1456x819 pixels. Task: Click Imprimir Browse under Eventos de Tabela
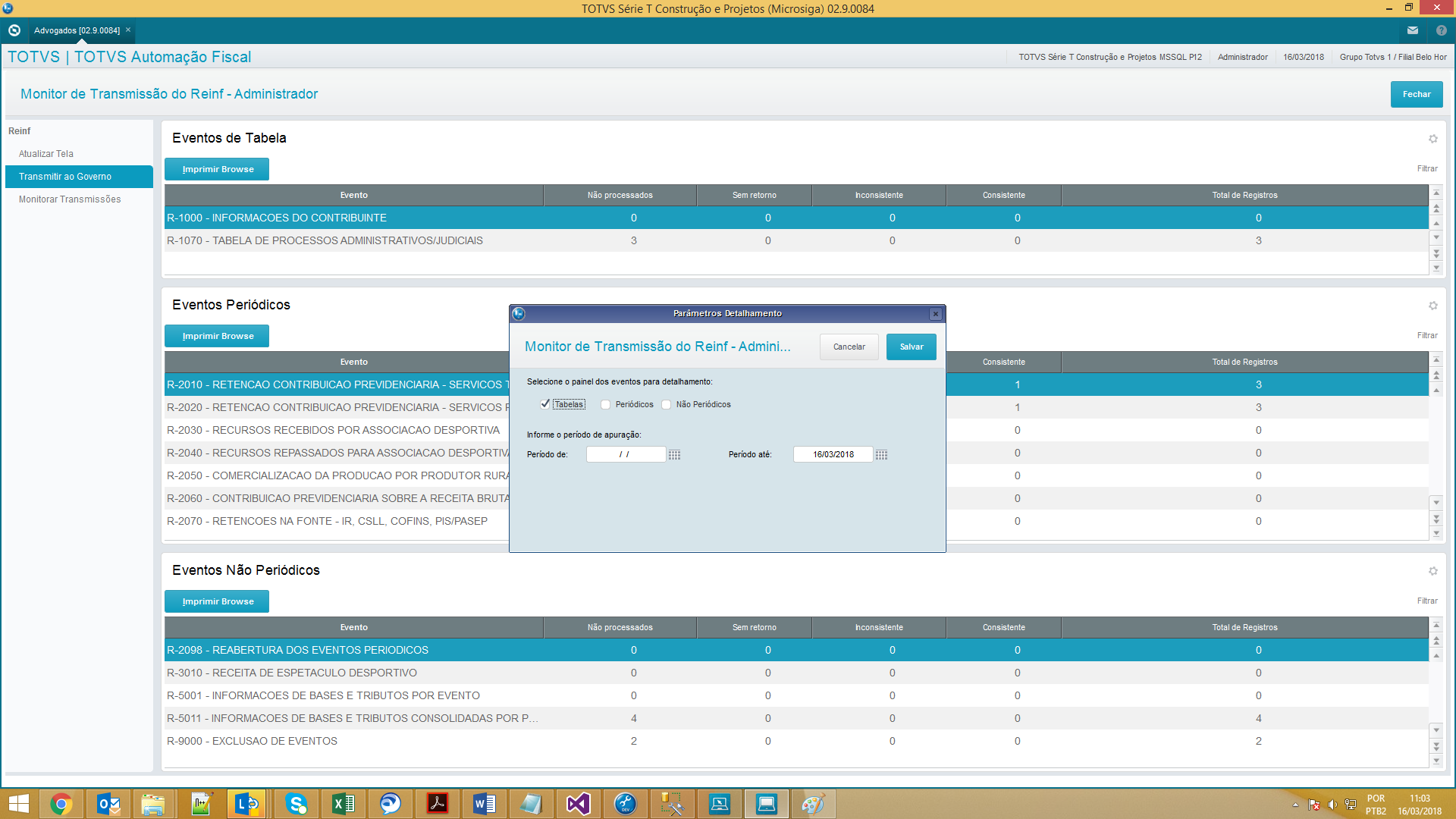[x=217, y=169]
